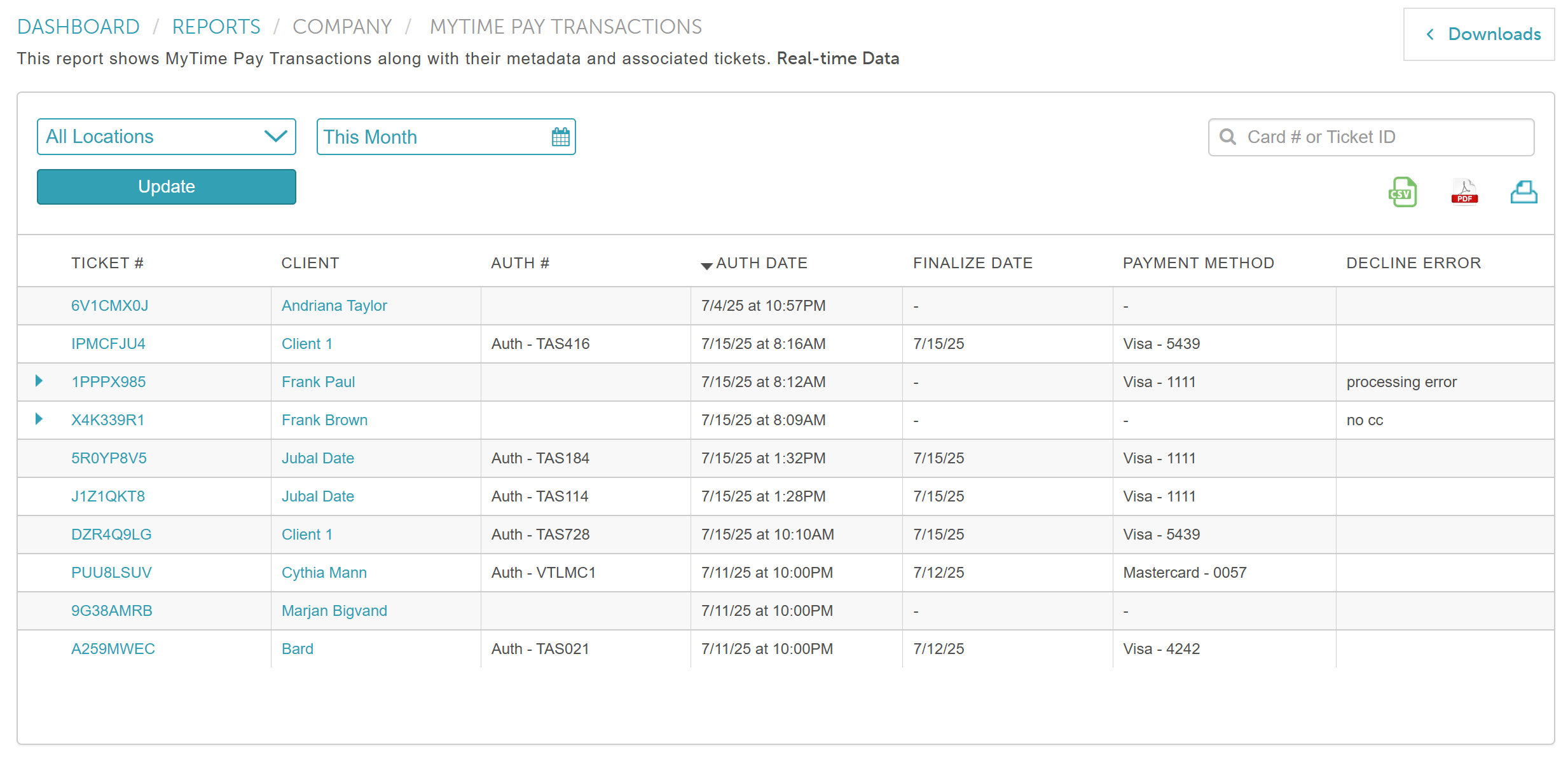Open client Cythia Mann profile

coord(324,573)
